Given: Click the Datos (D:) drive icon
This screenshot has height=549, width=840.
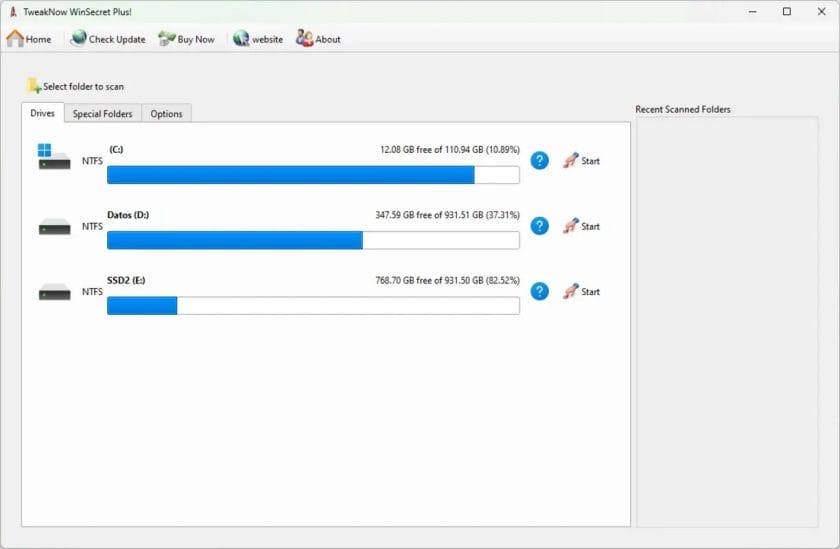Looking at the screenshot, I should tap(54, 227).
